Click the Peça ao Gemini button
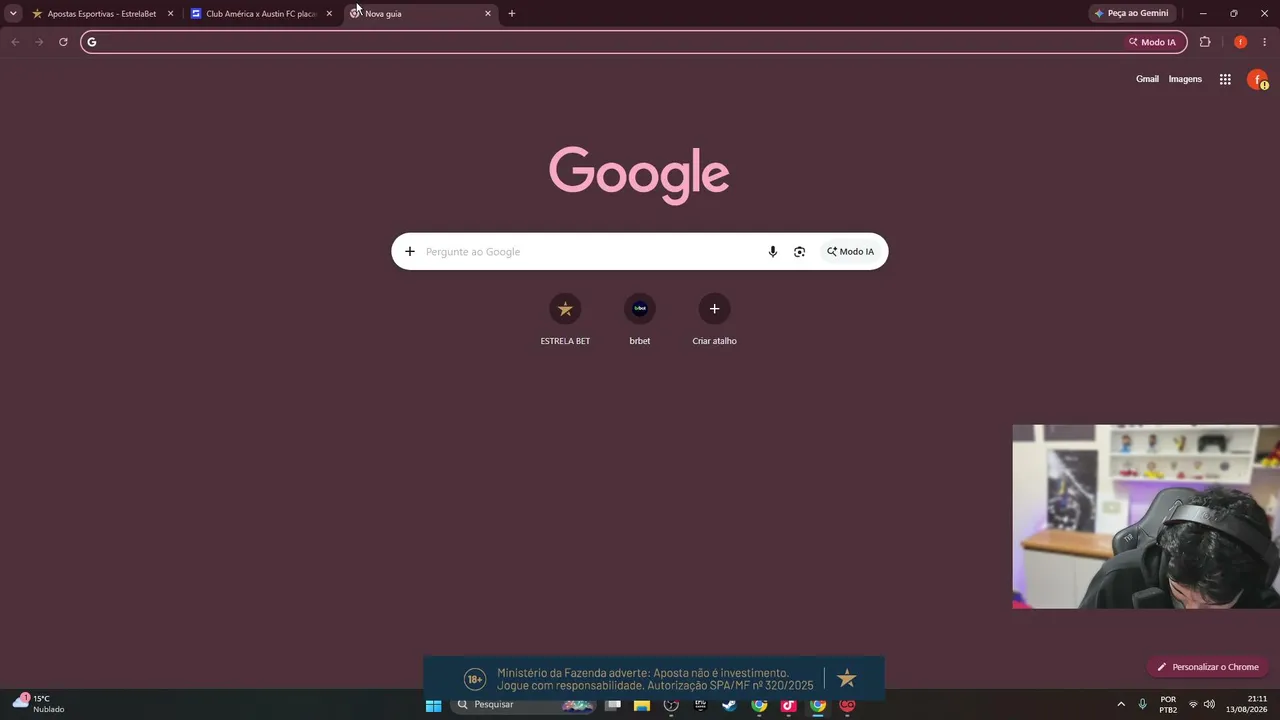This screenshot has height=720, width=1280. 1131,14
